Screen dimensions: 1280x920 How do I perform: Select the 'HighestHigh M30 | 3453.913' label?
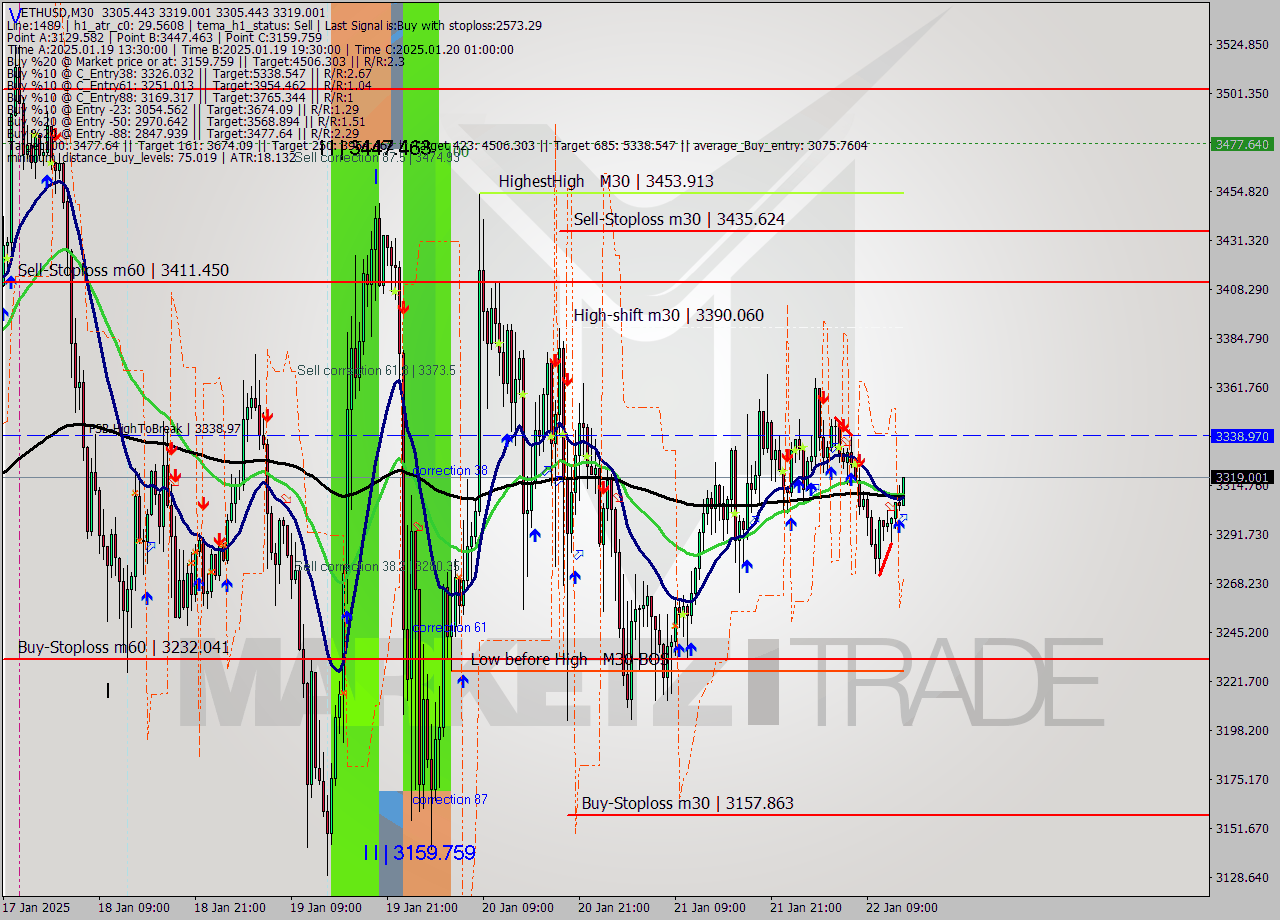tap(606, 181)
